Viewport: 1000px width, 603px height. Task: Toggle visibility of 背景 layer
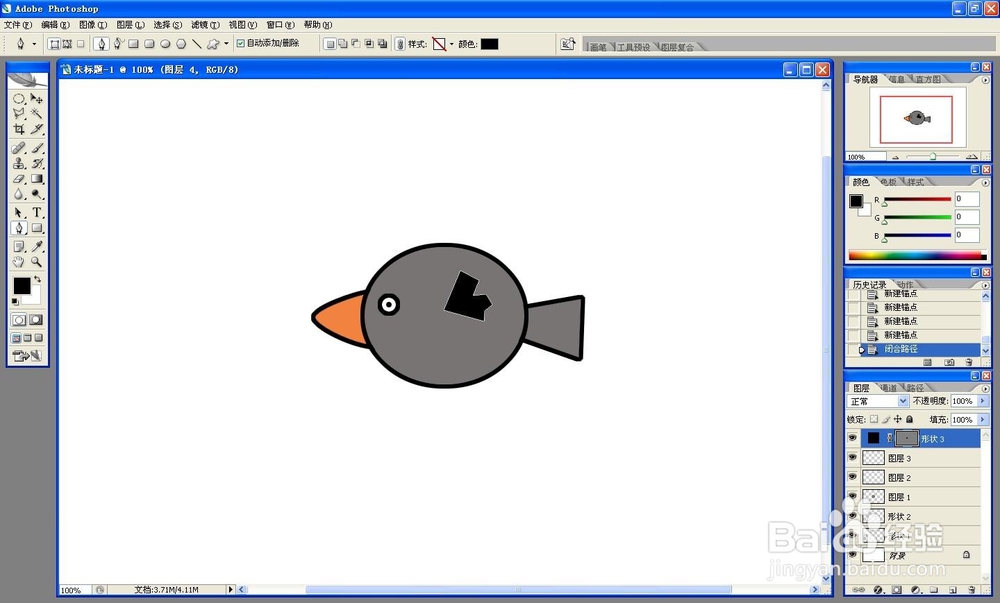coord(853,555)
